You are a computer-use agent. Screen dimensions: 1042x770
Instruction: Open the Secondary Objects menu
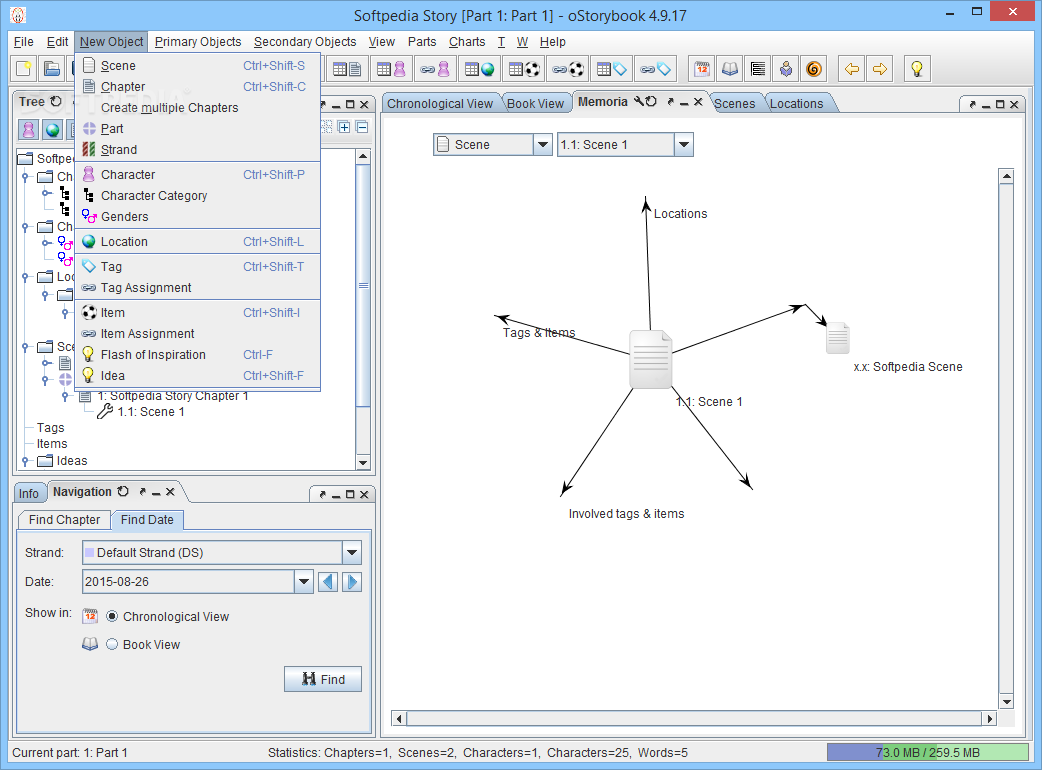305,42
